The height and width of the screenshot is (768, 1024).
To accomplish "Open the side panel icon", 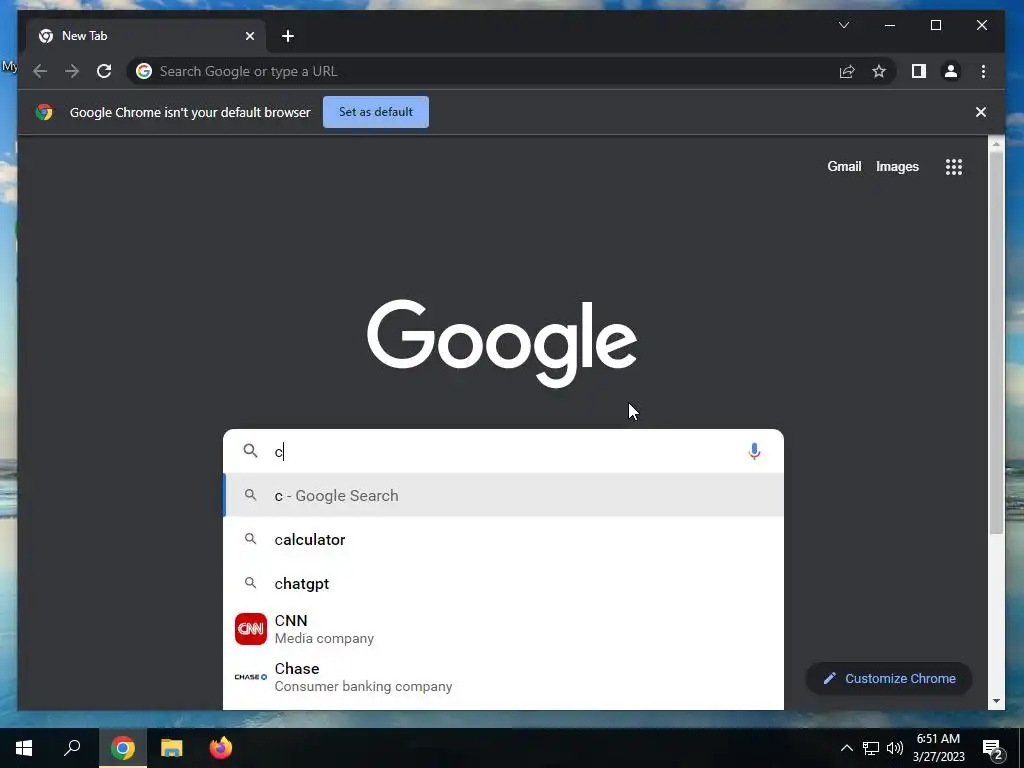I will pos(919,71).
